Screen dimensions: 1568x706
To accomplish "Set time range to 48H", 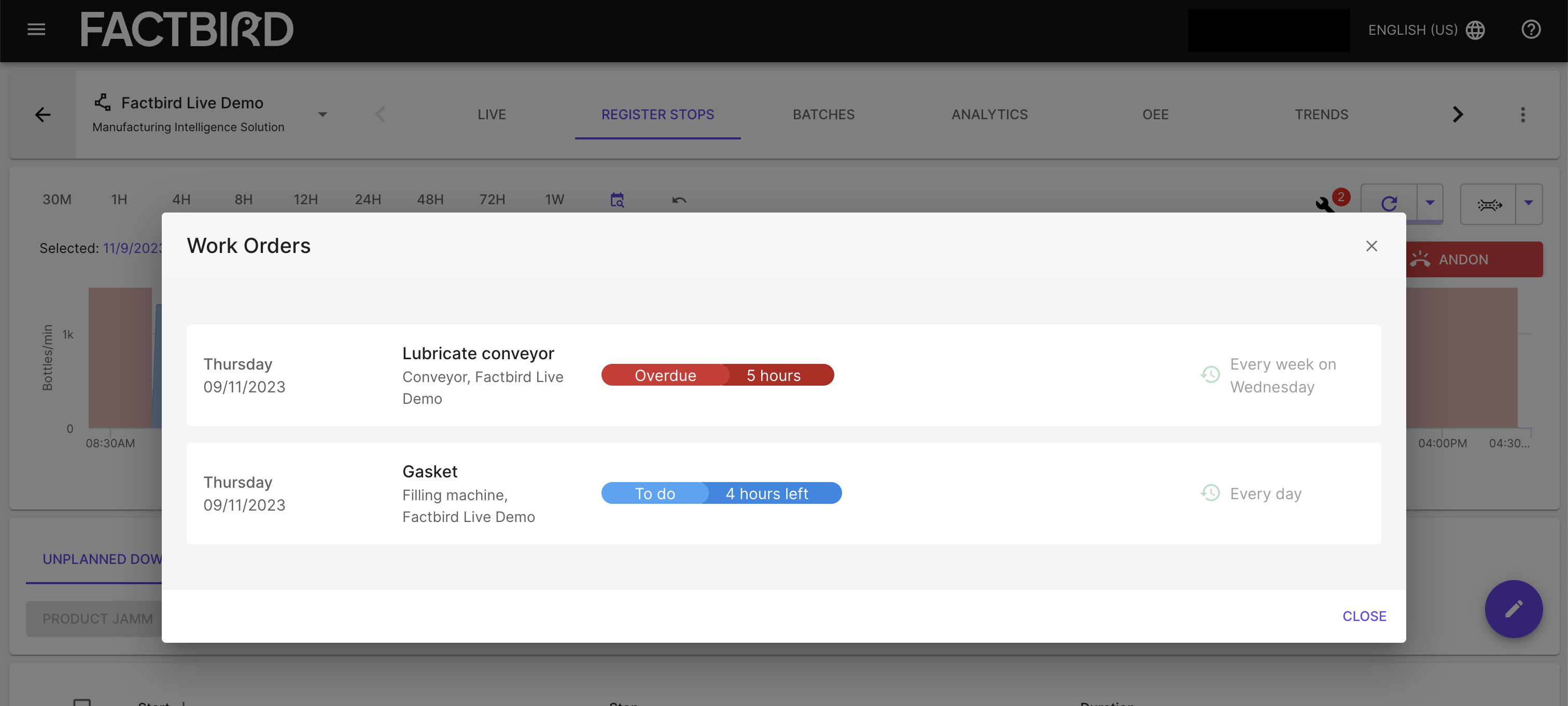I will click(430, 200).
